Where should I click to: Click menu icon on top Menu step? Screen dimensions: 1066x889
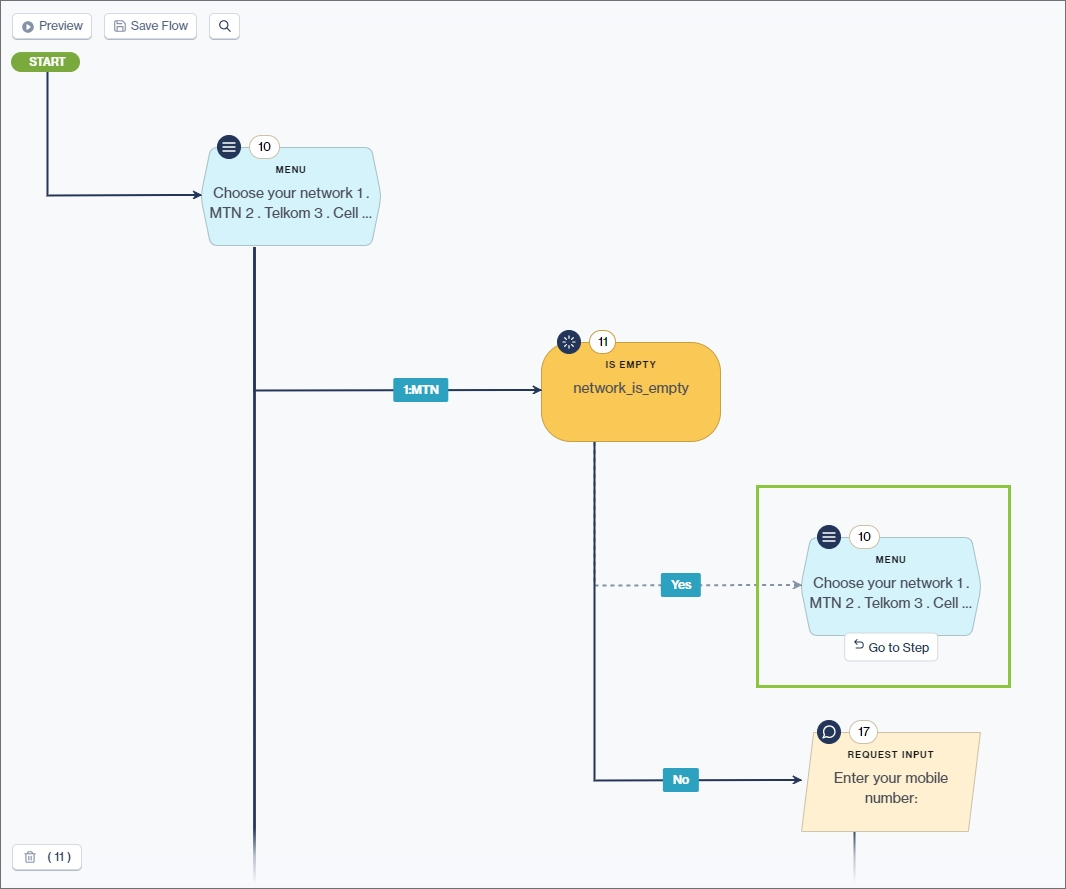pyautogui.click(x=229, y=147)
